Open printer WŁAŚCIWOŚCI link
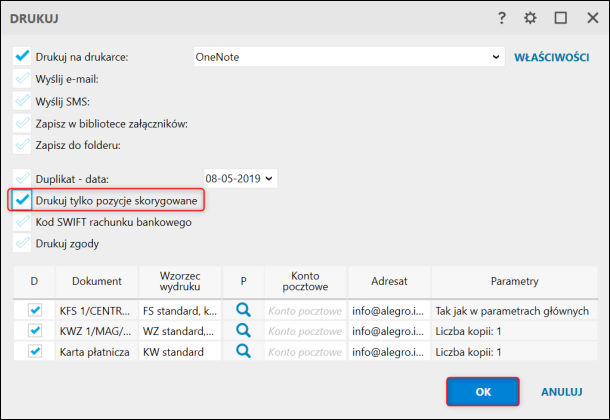The height and width of the screenshot is (420, 610). coord(551,57)
